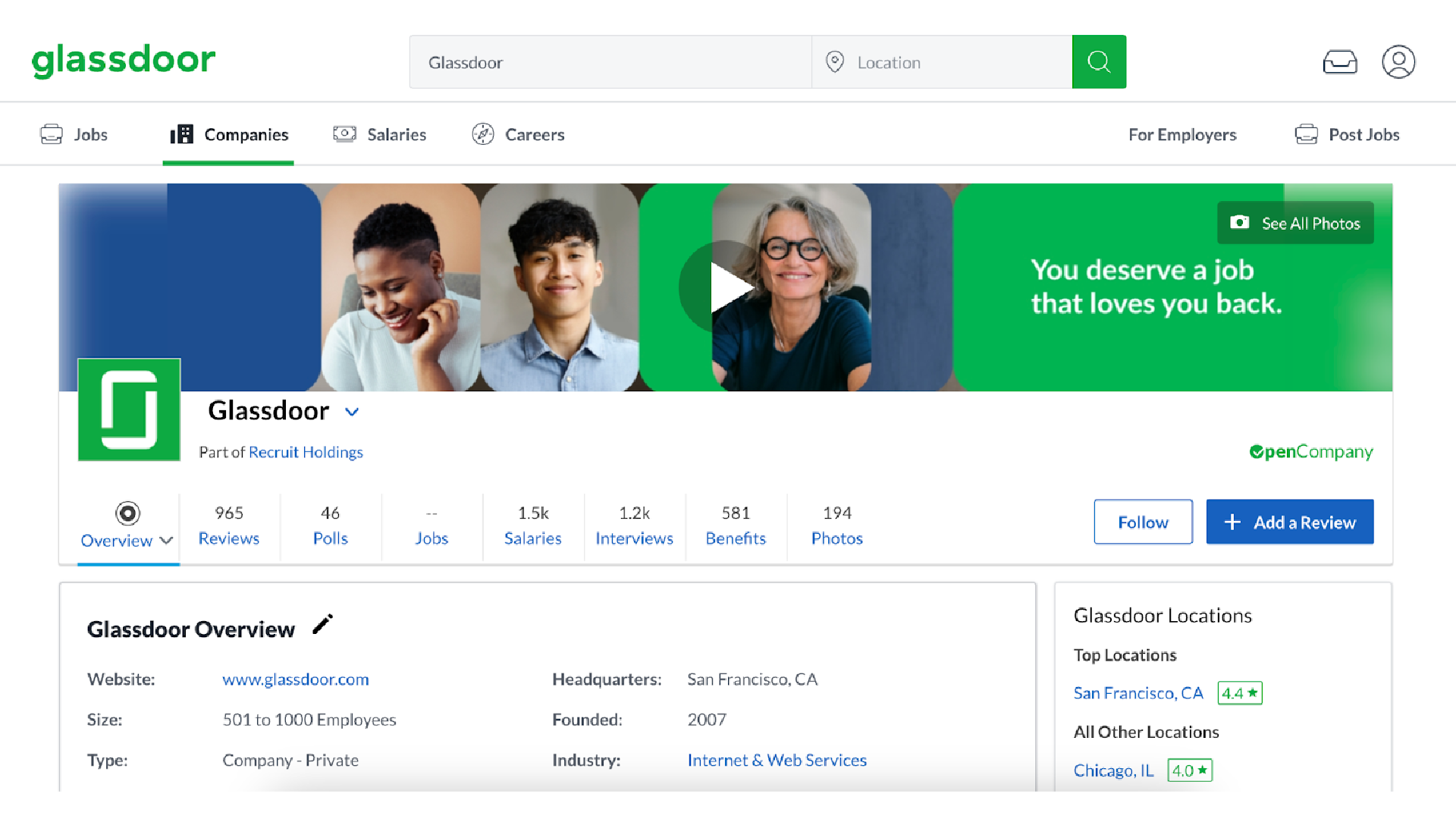
Task: Switch to the 581 Benefits tab
Action: [x=736, y=526]
